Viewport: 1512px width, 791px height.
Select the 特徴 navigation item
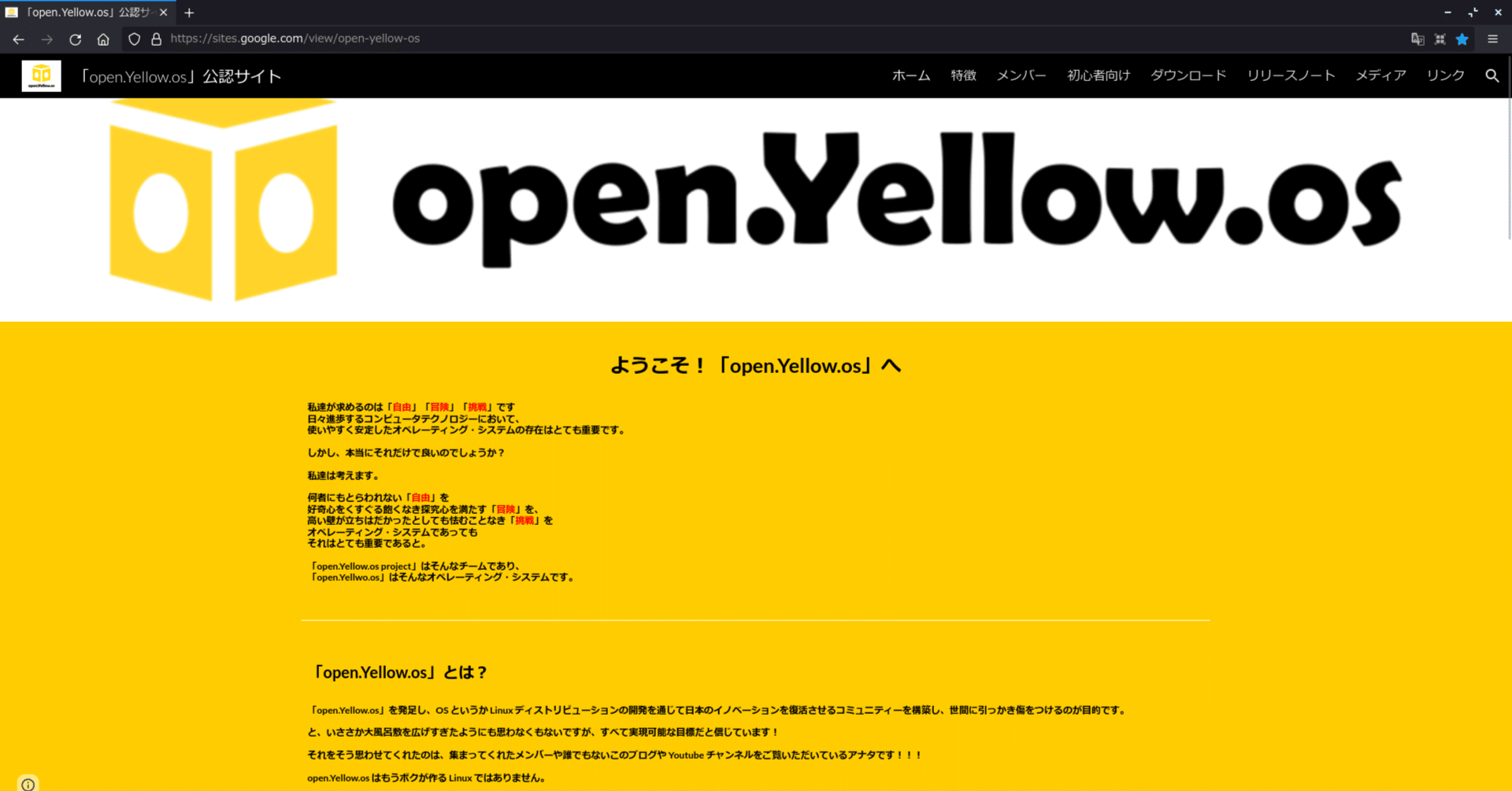point(962,76)
